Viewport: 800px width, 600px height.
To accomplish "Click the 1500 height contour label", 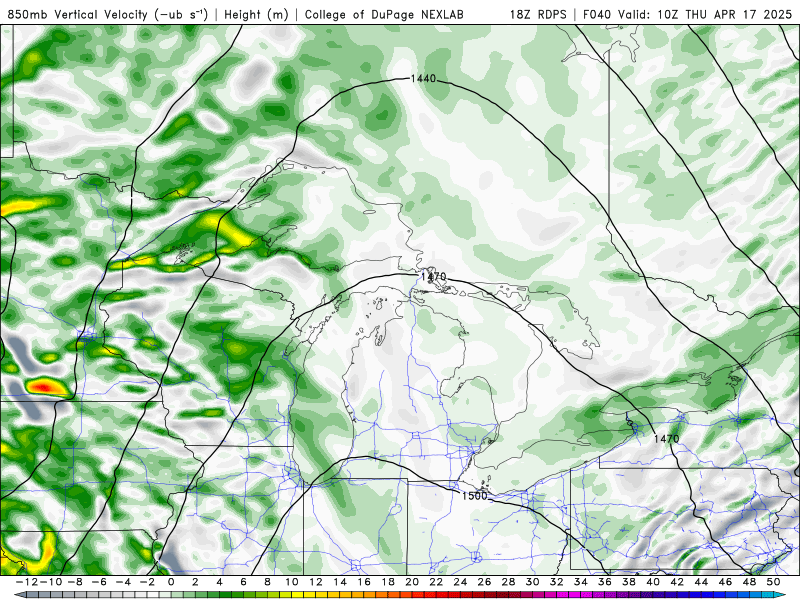I will (x=474, y=495).
